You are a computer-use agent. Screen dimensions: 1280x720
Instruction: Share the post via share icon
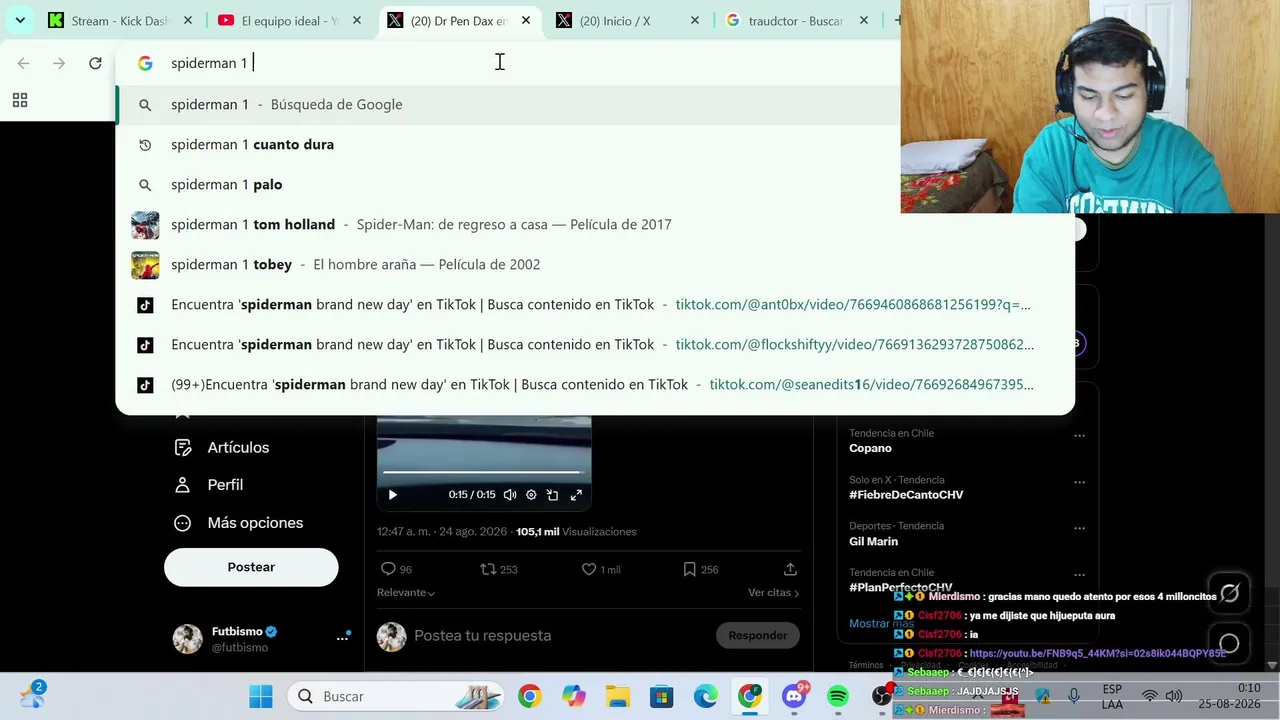coord(790,569)
